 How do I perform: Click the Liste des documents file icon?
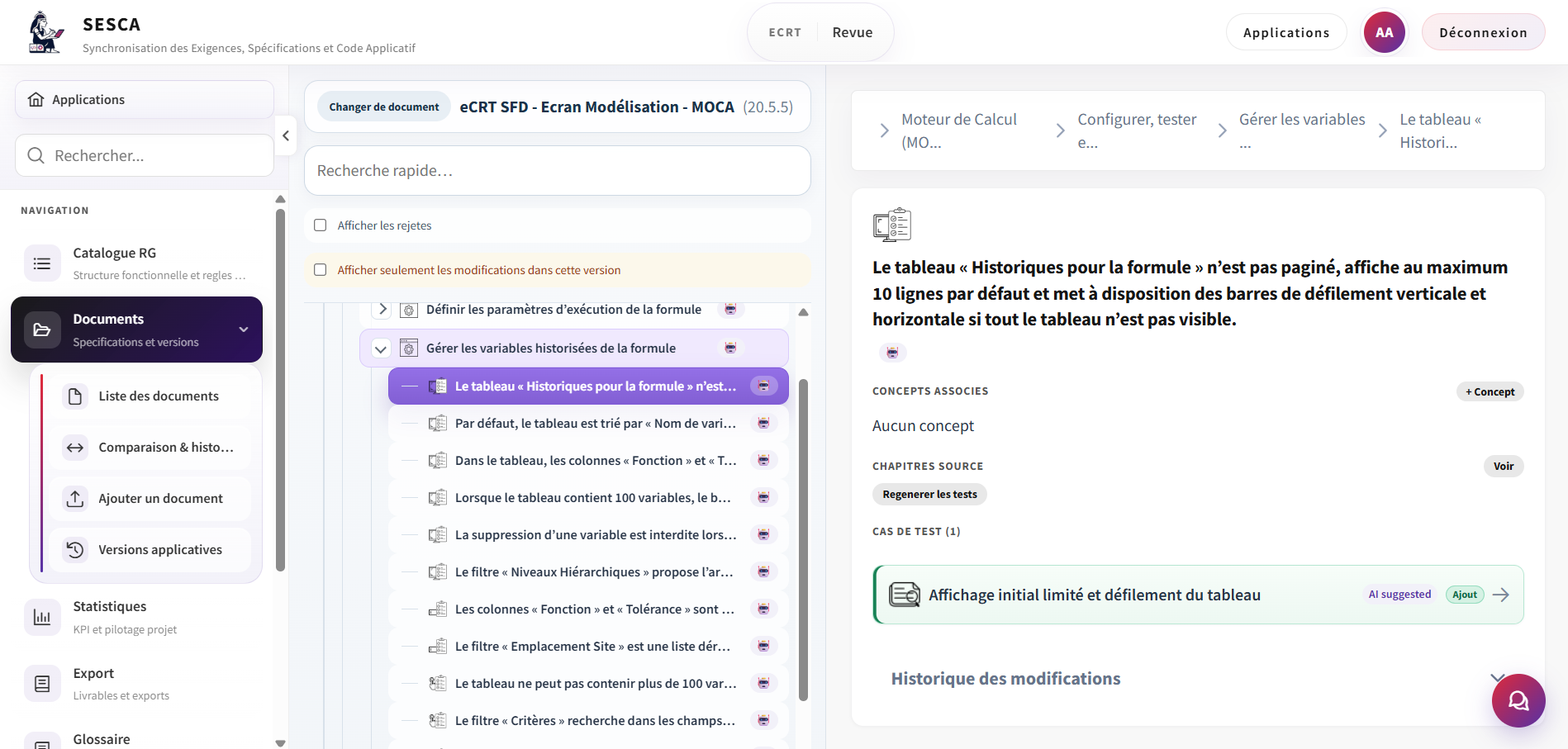(75, 396)
